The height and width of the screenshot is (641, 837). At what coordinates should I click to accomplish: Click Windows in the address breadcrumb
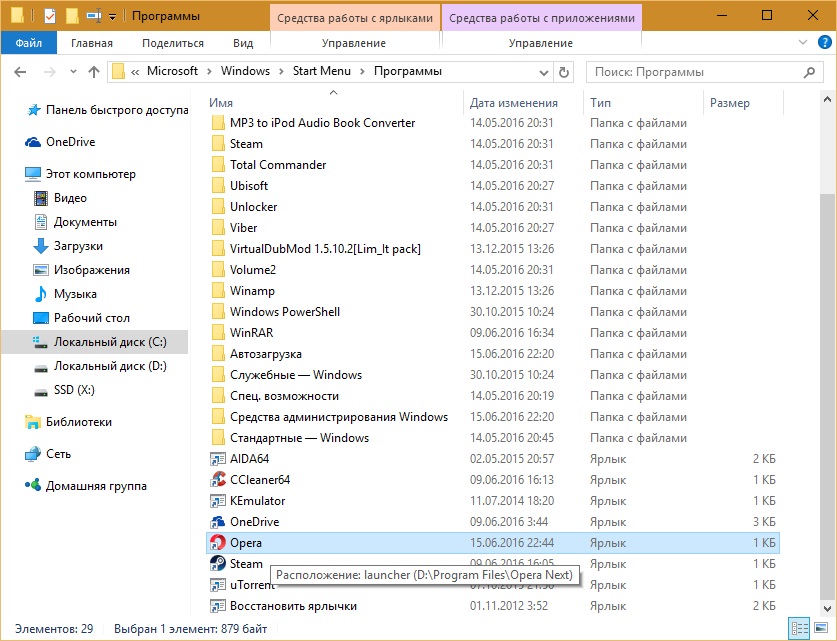(x=246, y=71)
